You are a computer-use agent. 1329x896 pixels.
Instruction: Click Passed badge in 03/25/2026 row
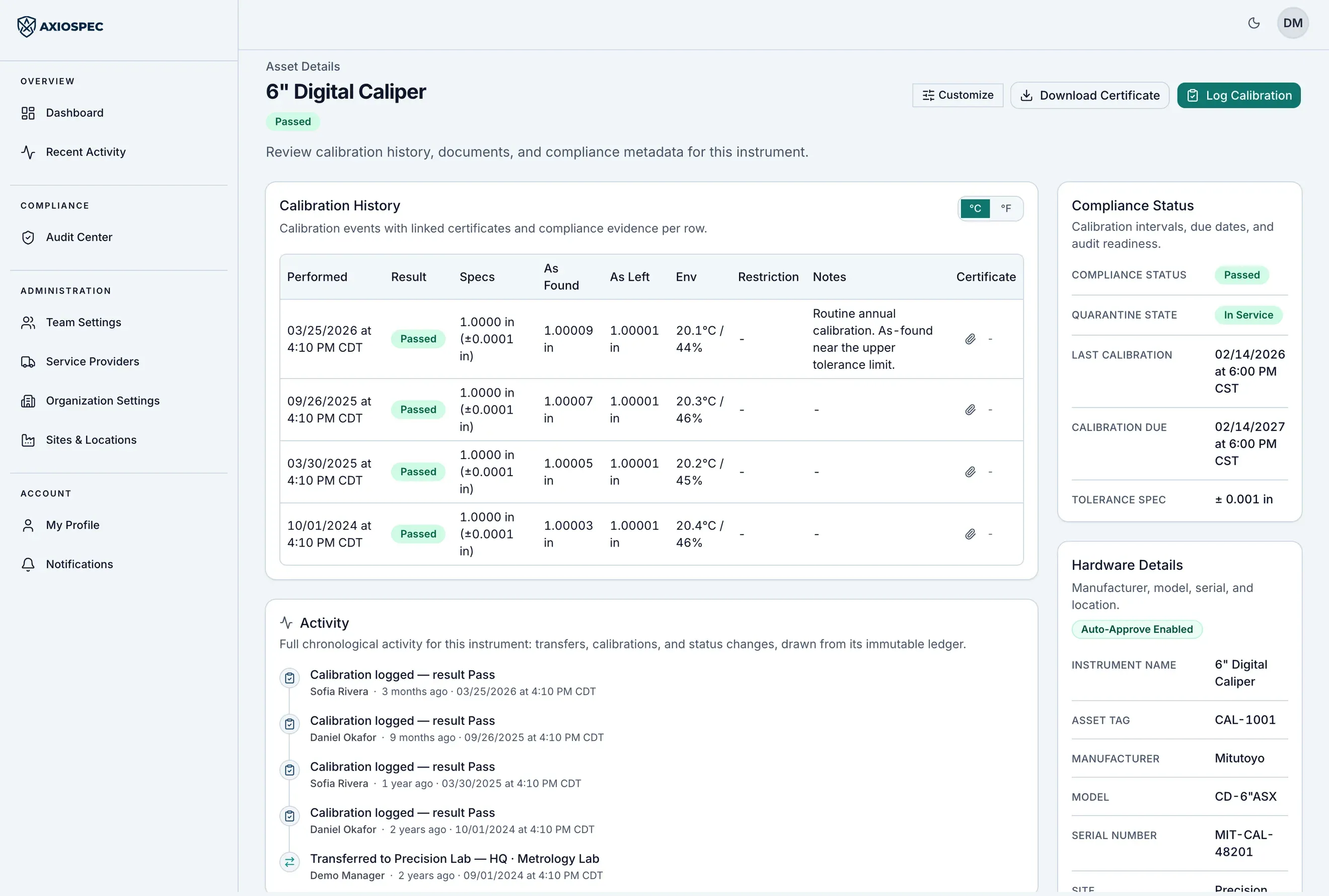(418, 339)
